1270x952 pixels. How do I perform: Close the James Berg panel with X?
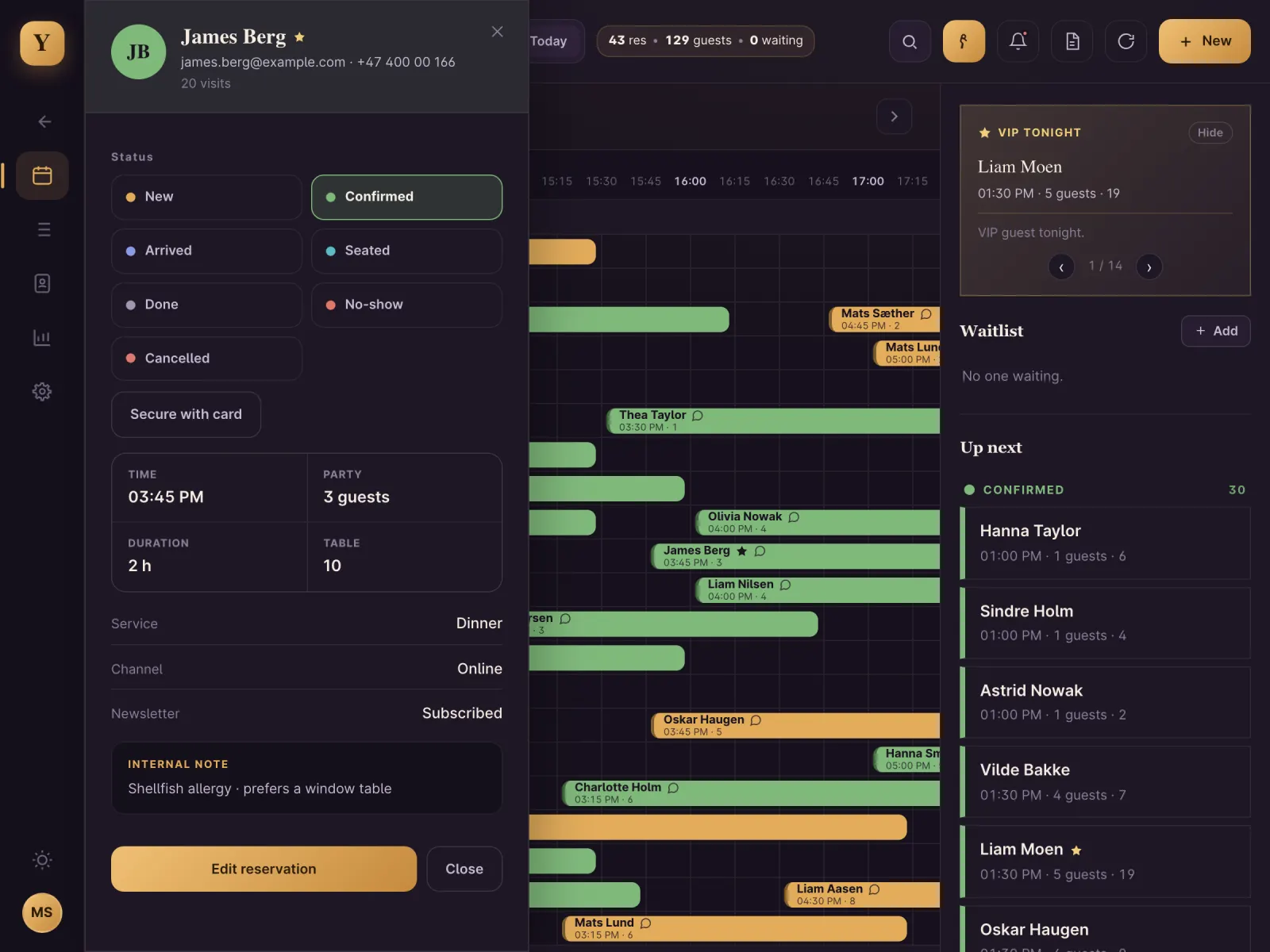coord(497,32)
